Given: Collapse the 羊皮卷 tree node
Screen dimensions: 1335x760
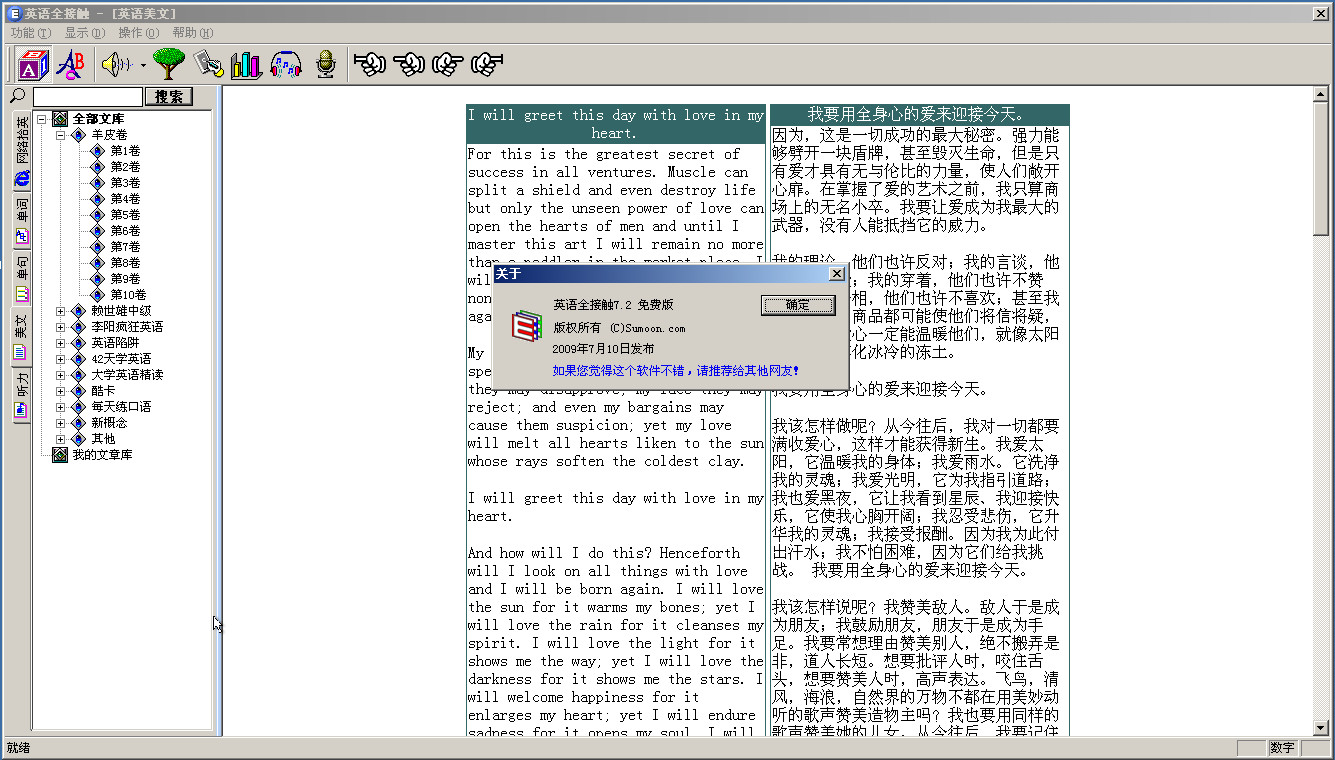Looking at the screenshot, I should (x=60, y=135).
